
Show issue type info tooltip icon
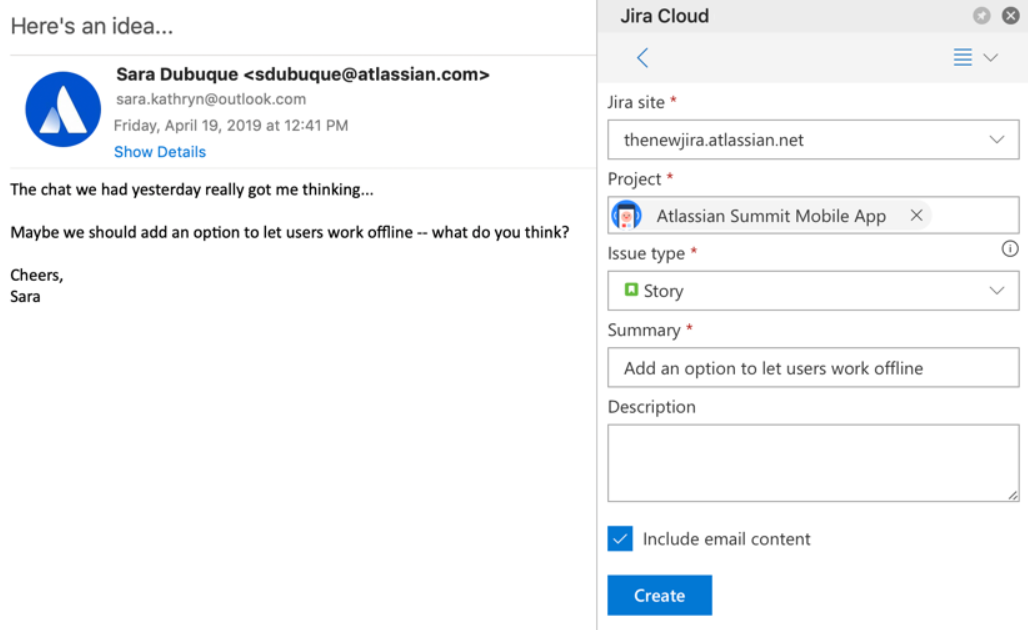(1010, 249)
